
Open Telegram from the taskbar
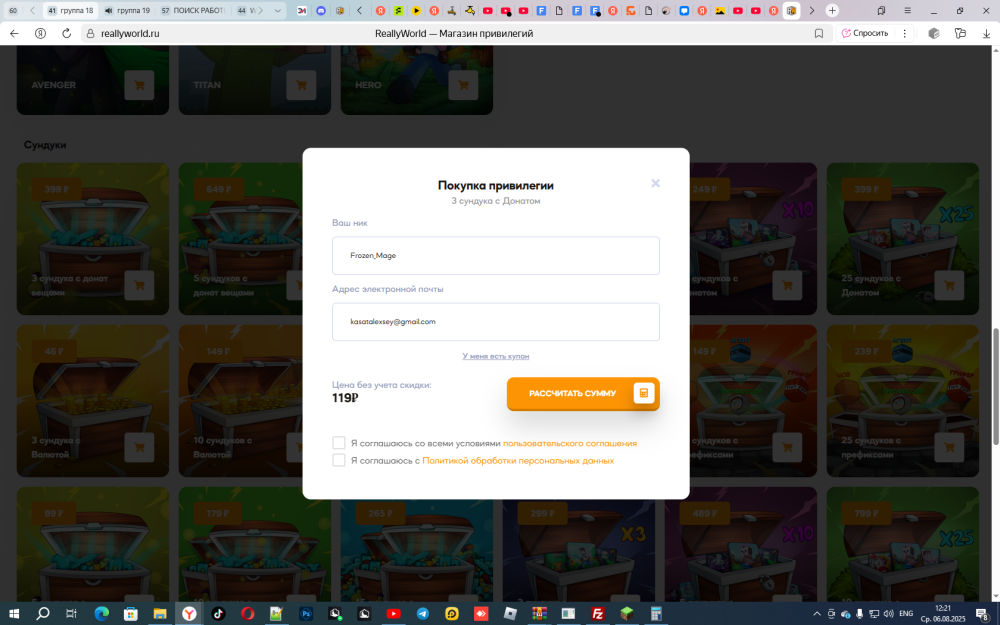[422, 614]
